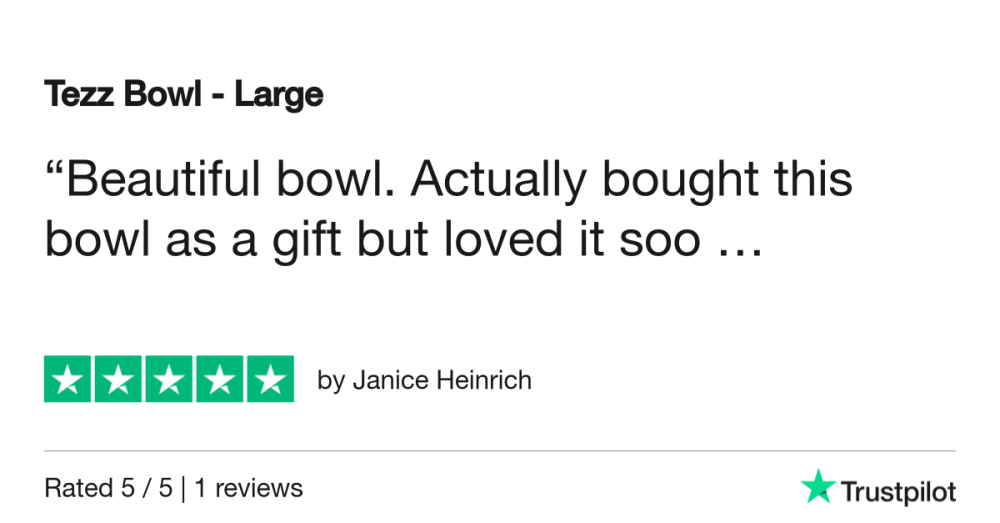Click the Trustpilot star logo icon
The width and height of the screenshot is (1000, 523).
tap(818, 487)
